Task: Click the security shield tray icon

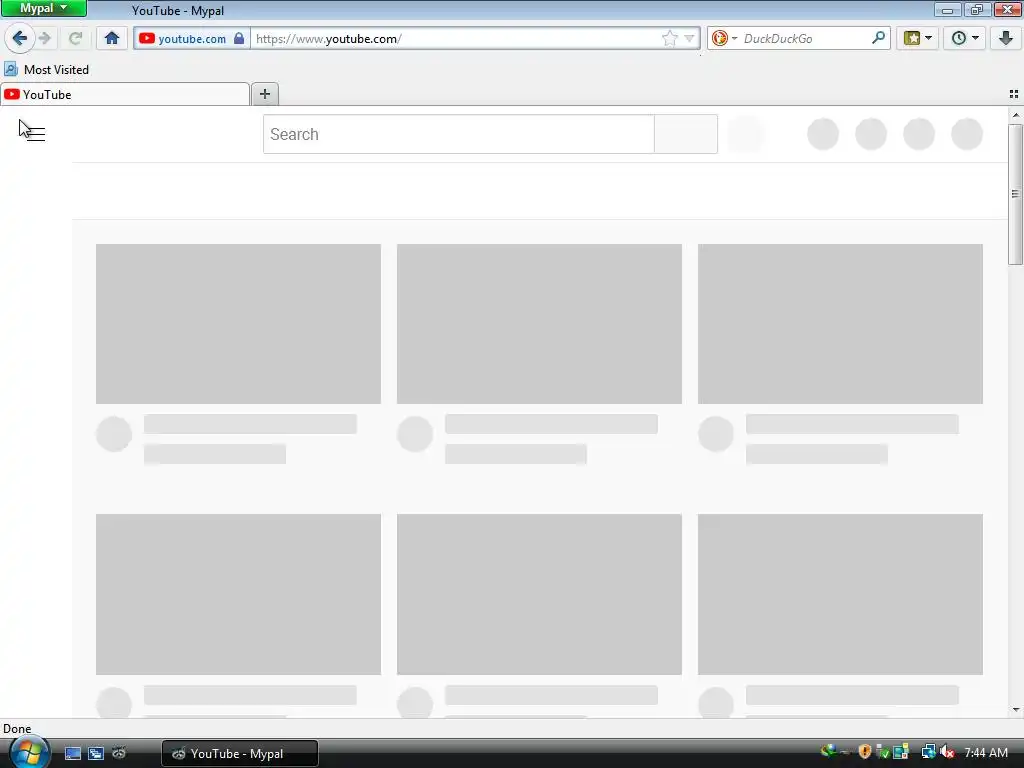Action: 865,752
